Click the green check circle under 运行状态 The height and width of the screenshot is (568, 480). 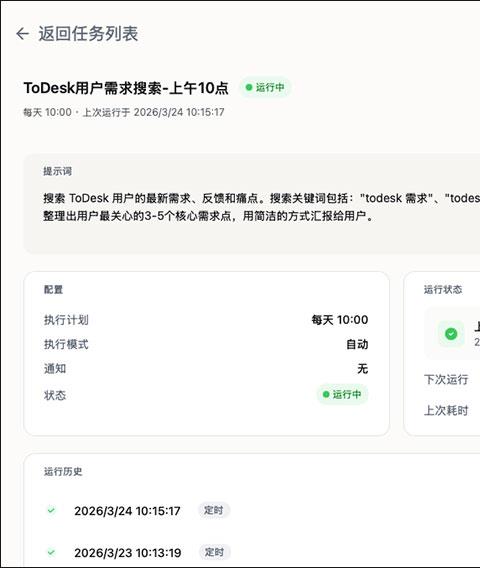click(451, 334)
